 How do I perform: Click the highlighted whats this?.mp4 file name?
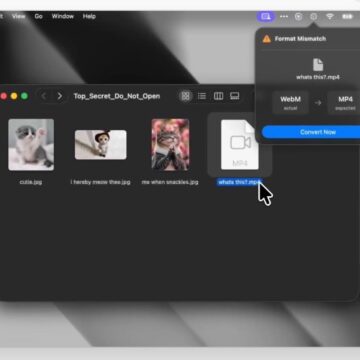click(239, 182)
